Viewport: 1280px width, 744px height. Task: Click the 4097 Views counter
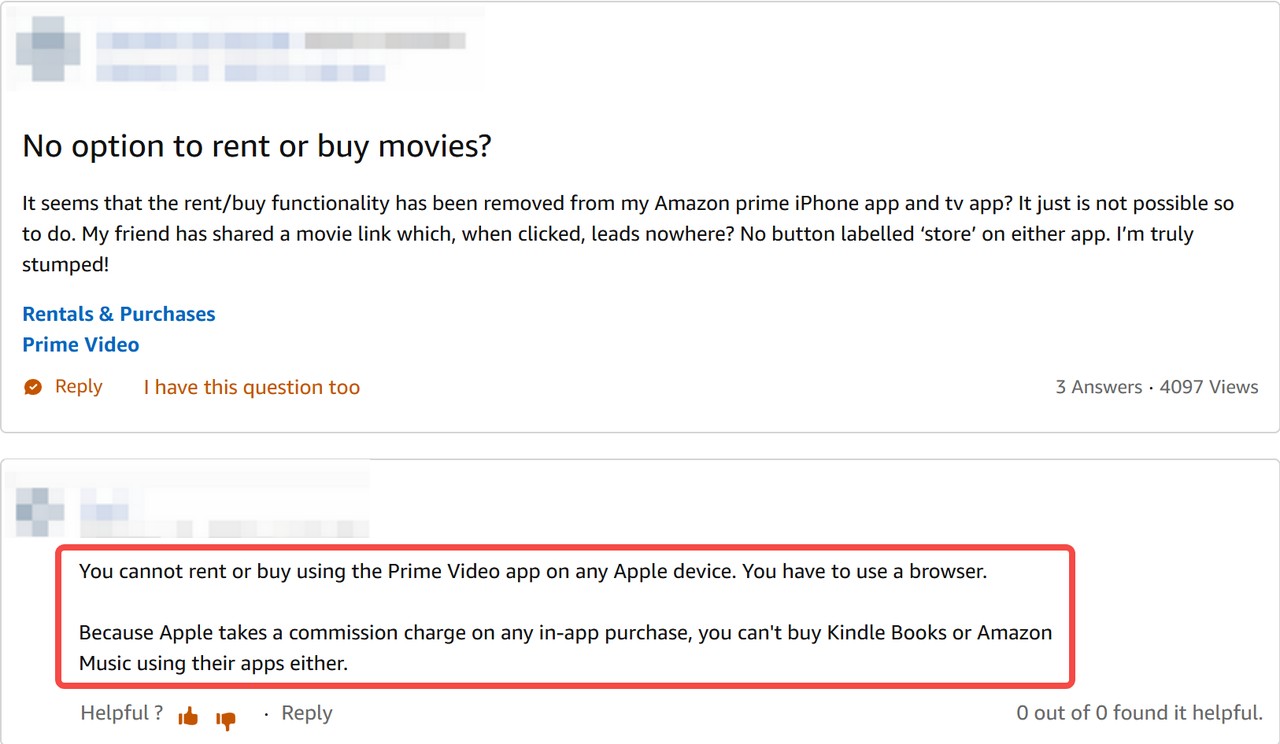point(1209,387)
